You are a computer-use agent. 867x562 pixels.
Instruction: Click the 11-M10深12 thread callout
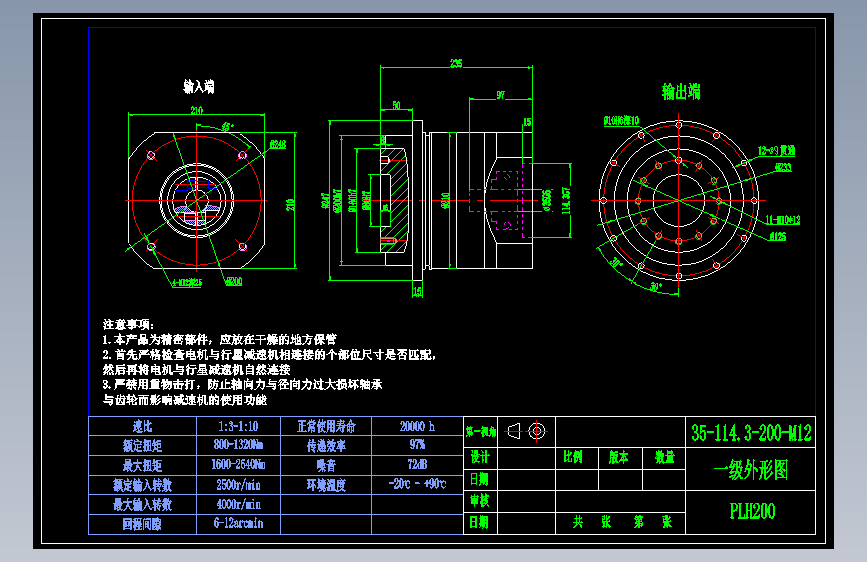[783, 220]
